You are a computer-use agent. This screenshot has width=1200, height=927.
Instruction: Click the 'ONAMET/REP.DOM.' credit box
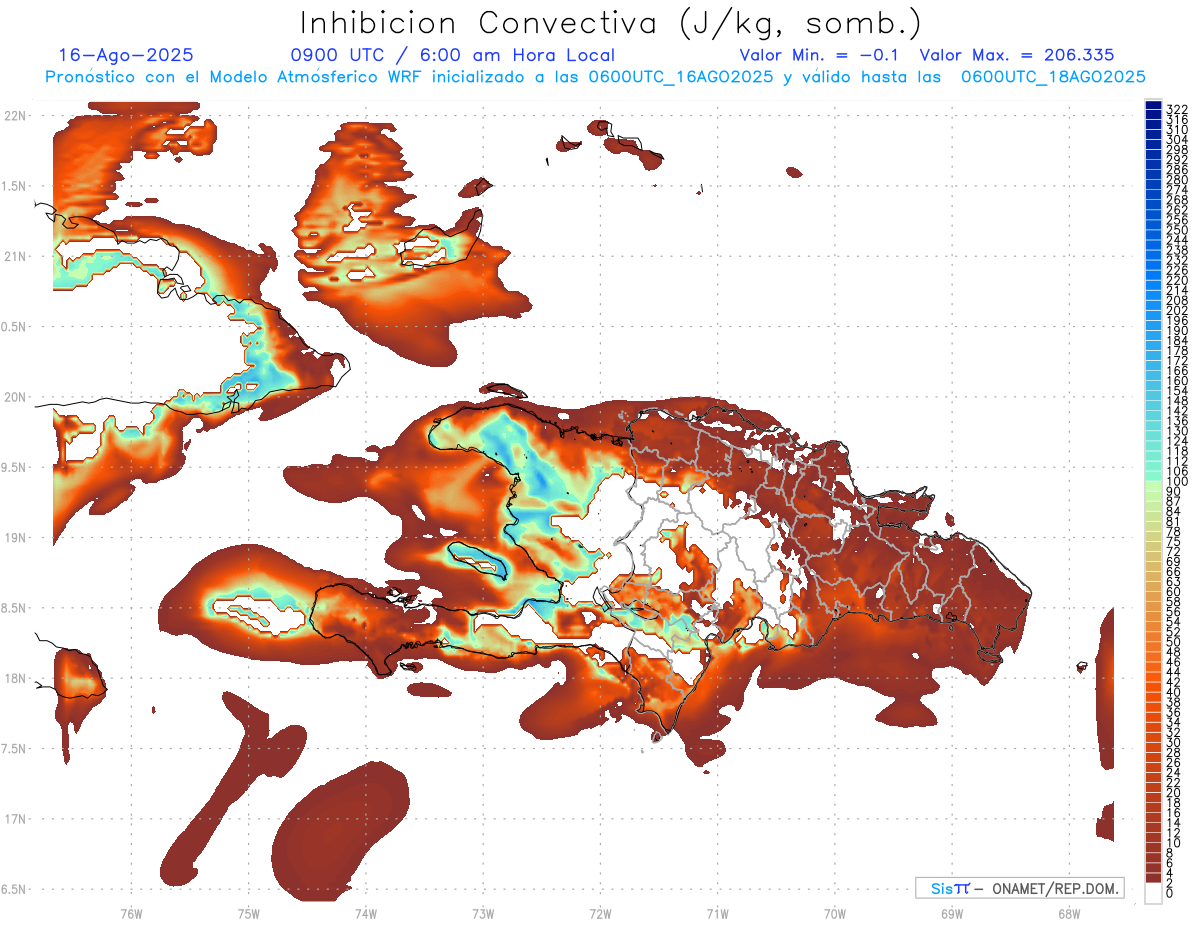click(x=1018, y=888)
